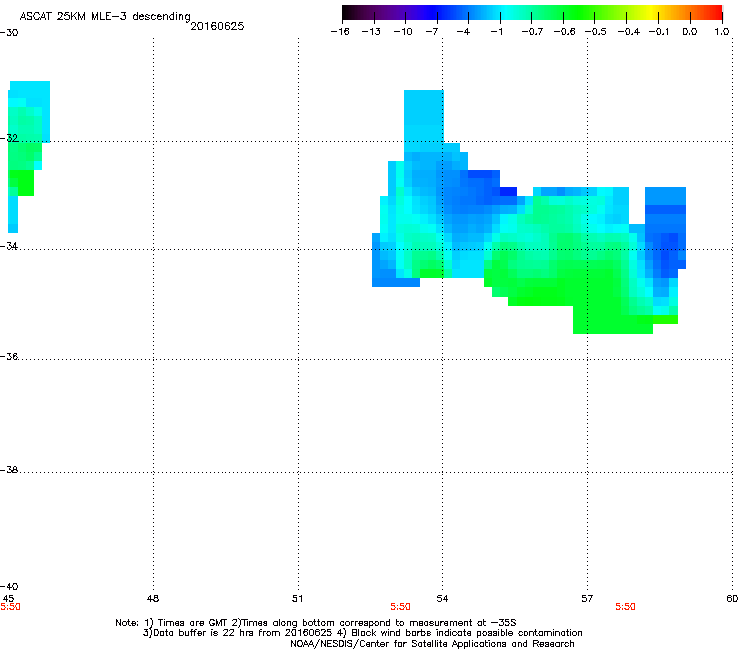Image resolution: width=740 pixels, height=650 pixels.
Task: Click the color scale label '-13'
Action: (x=371, y=32)
